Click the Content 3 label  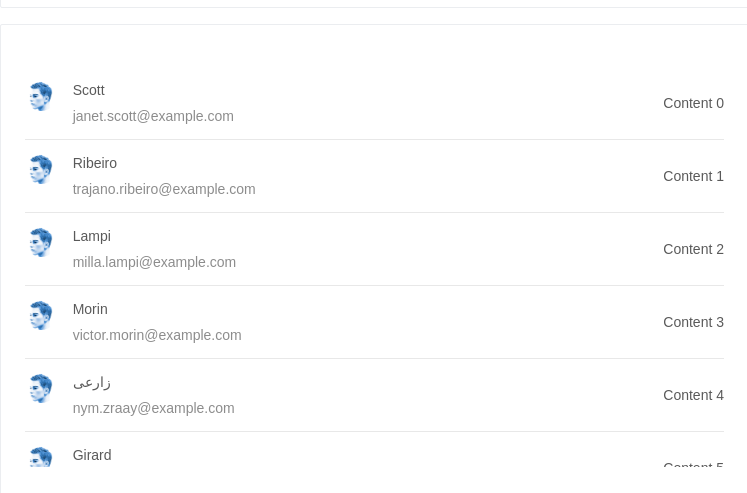(x=693, y=322)
